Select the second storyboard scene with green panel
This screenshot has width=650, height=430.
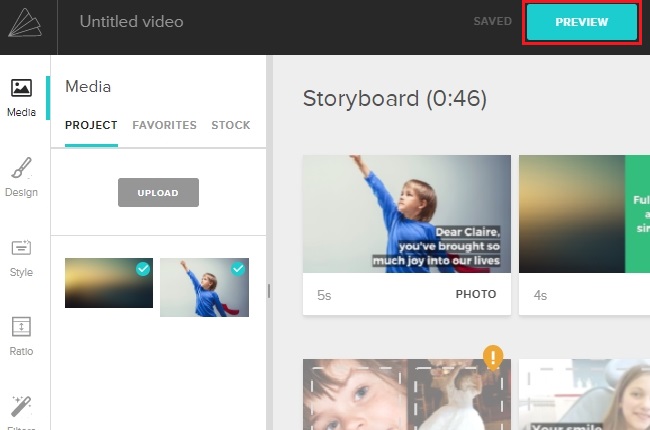(584, 214)
